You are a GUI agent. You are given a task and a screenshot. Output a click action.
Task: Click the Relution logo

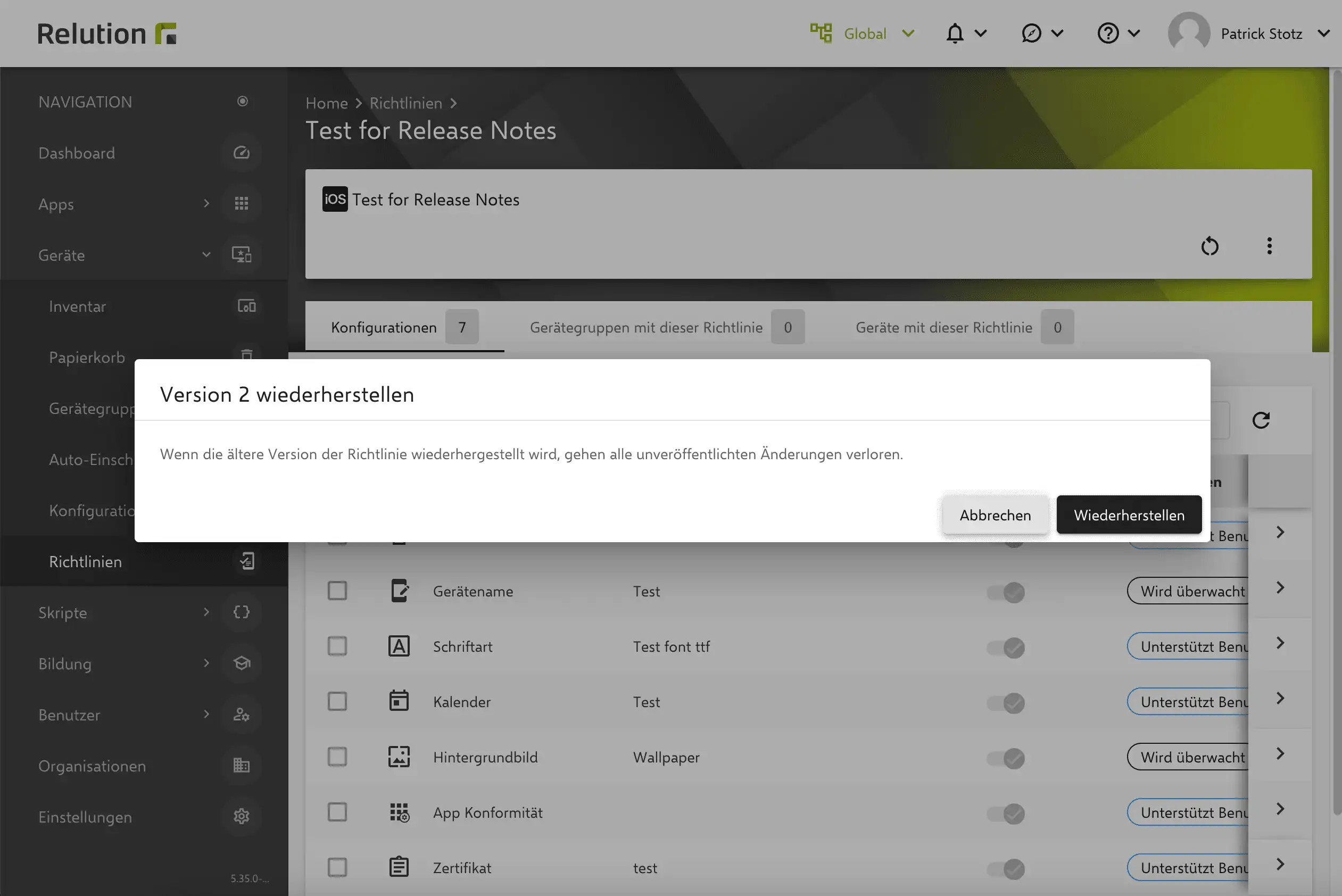[107, 34]
